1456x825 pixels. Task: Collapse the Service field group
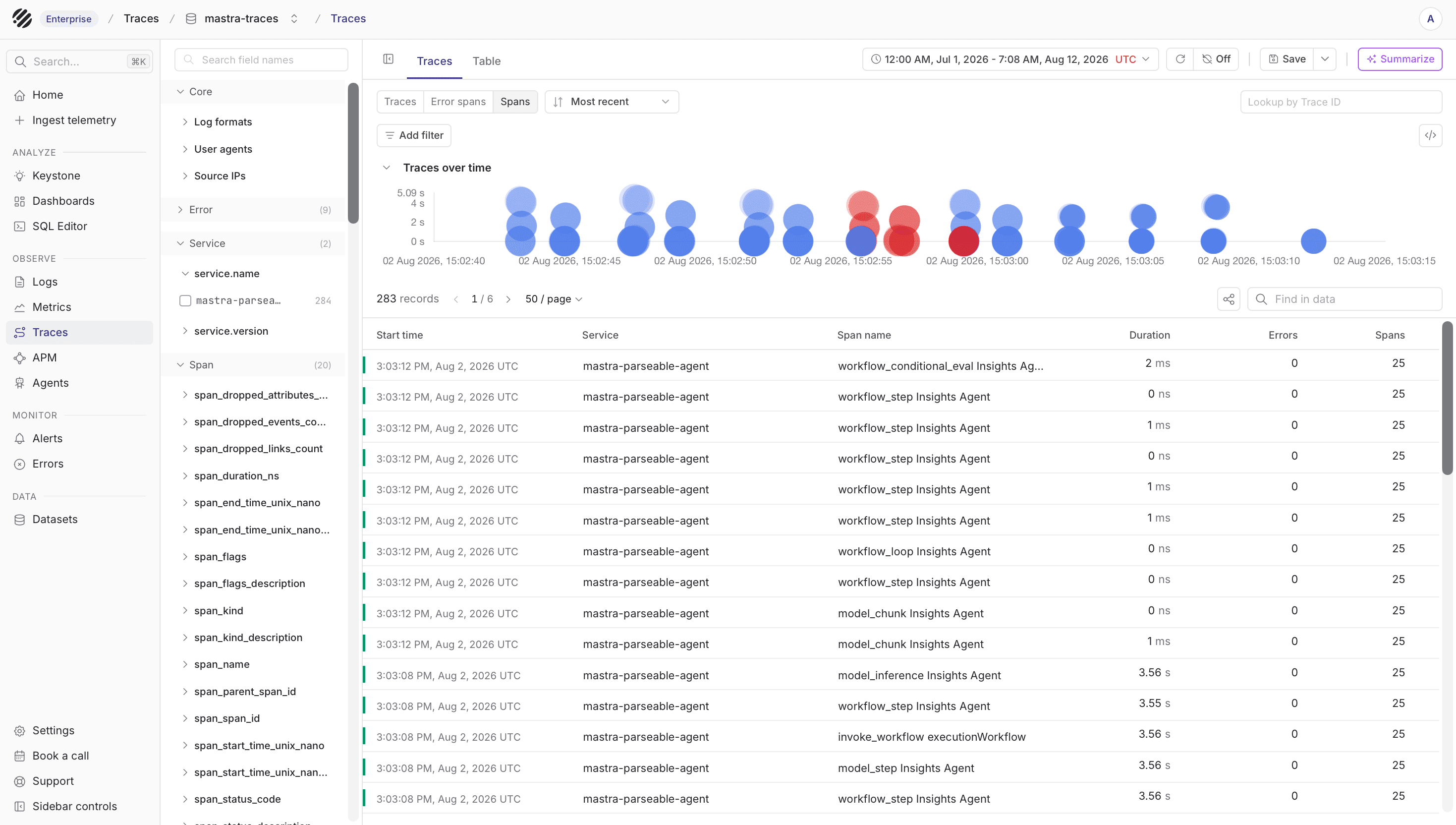pos(253,243)
